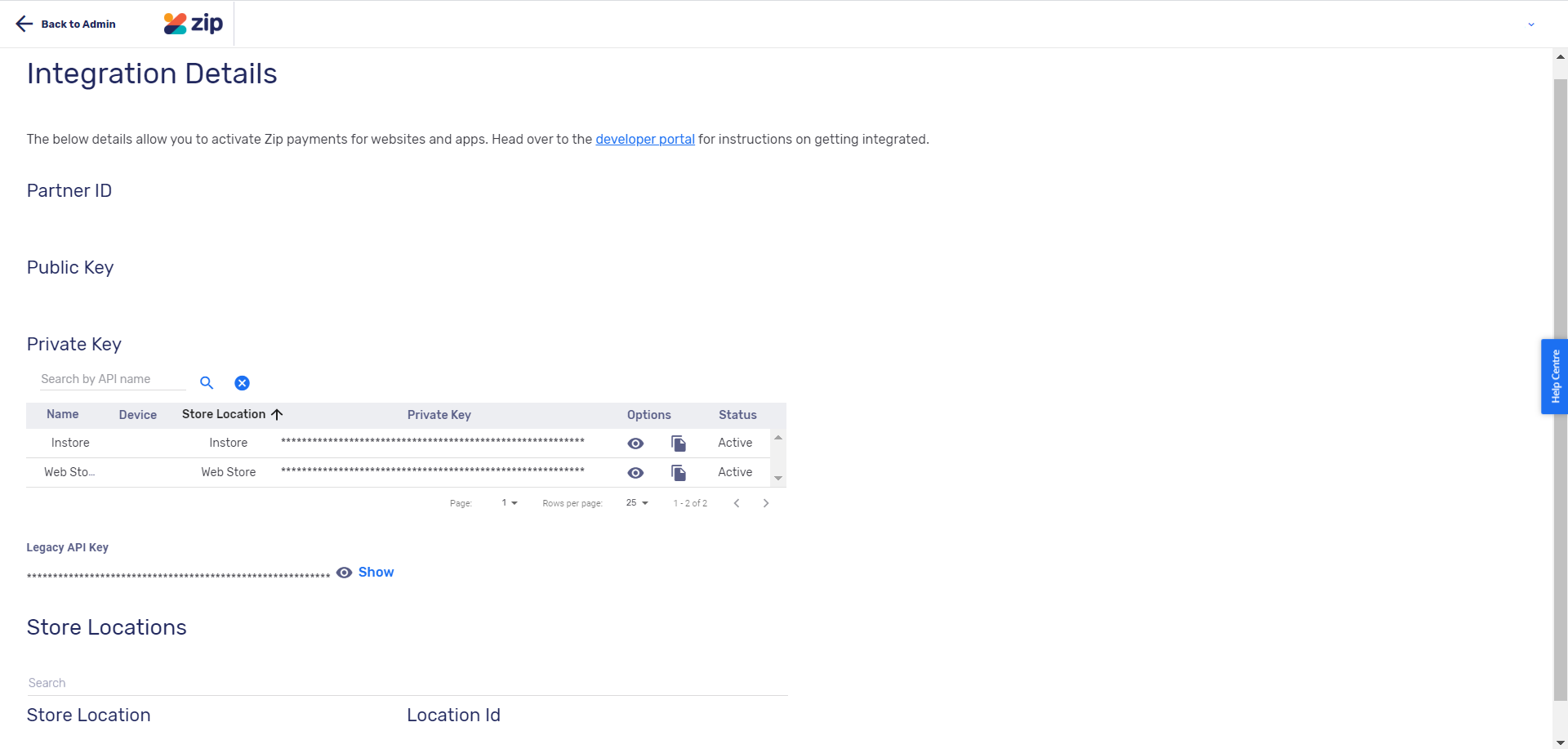1568x749 pixels.
Task: Clear the API name search with blue X
Action: 242,383
